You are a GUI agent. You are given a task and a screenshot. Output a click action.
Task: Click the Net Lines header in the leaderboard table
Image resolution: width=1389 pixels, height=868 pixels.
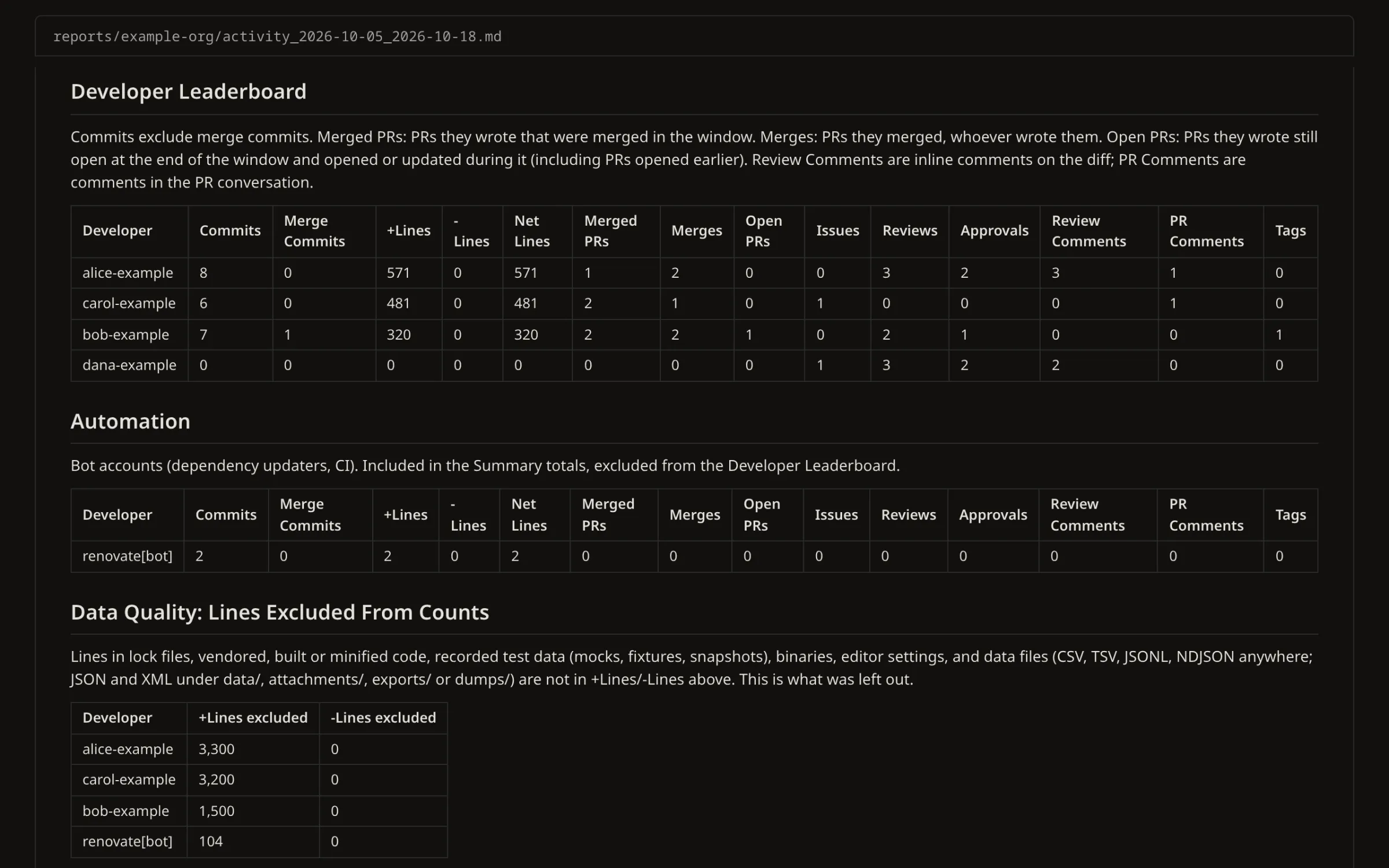[532, 231]
